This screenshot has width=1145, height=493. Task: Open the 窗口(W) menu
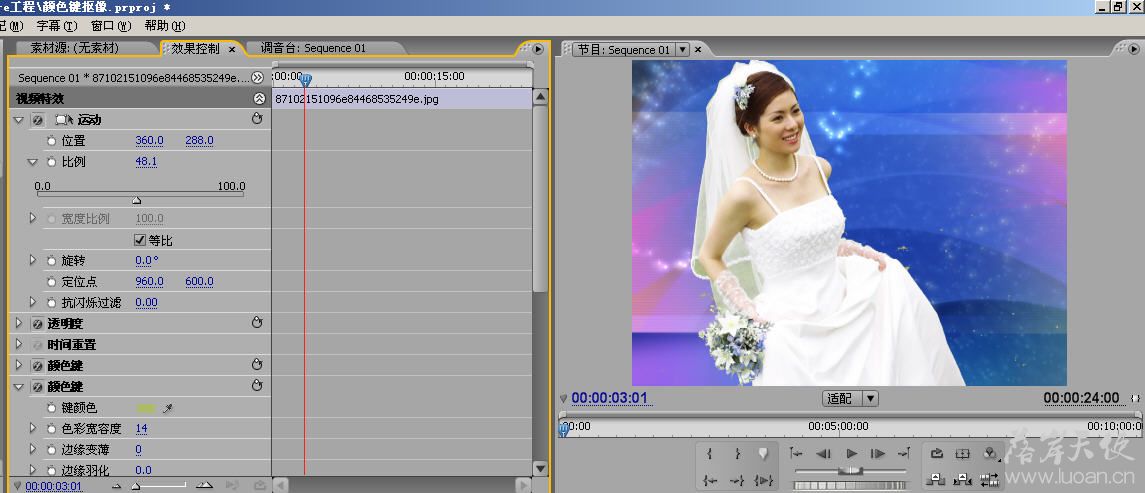click(111, 26)
